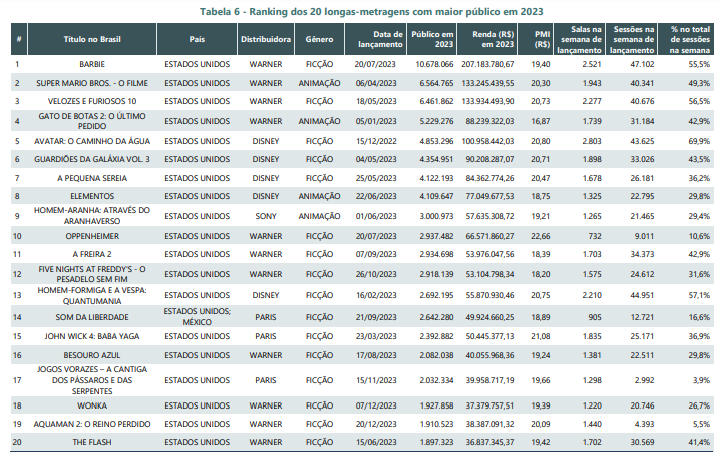Click 'ANIMAÇÃO' genre in Super Mario row
This screenshot has height=465, width=723.
(x=319, y=83)
